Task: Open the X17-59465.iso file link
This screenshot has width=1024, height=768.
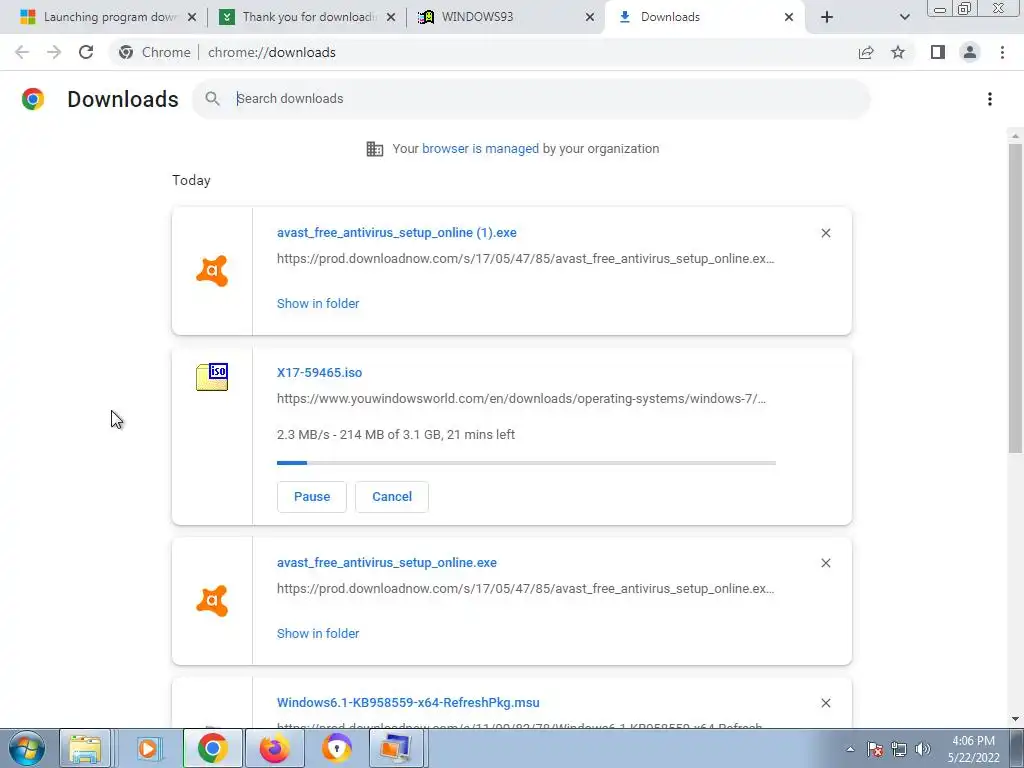Action: point(319,373)
